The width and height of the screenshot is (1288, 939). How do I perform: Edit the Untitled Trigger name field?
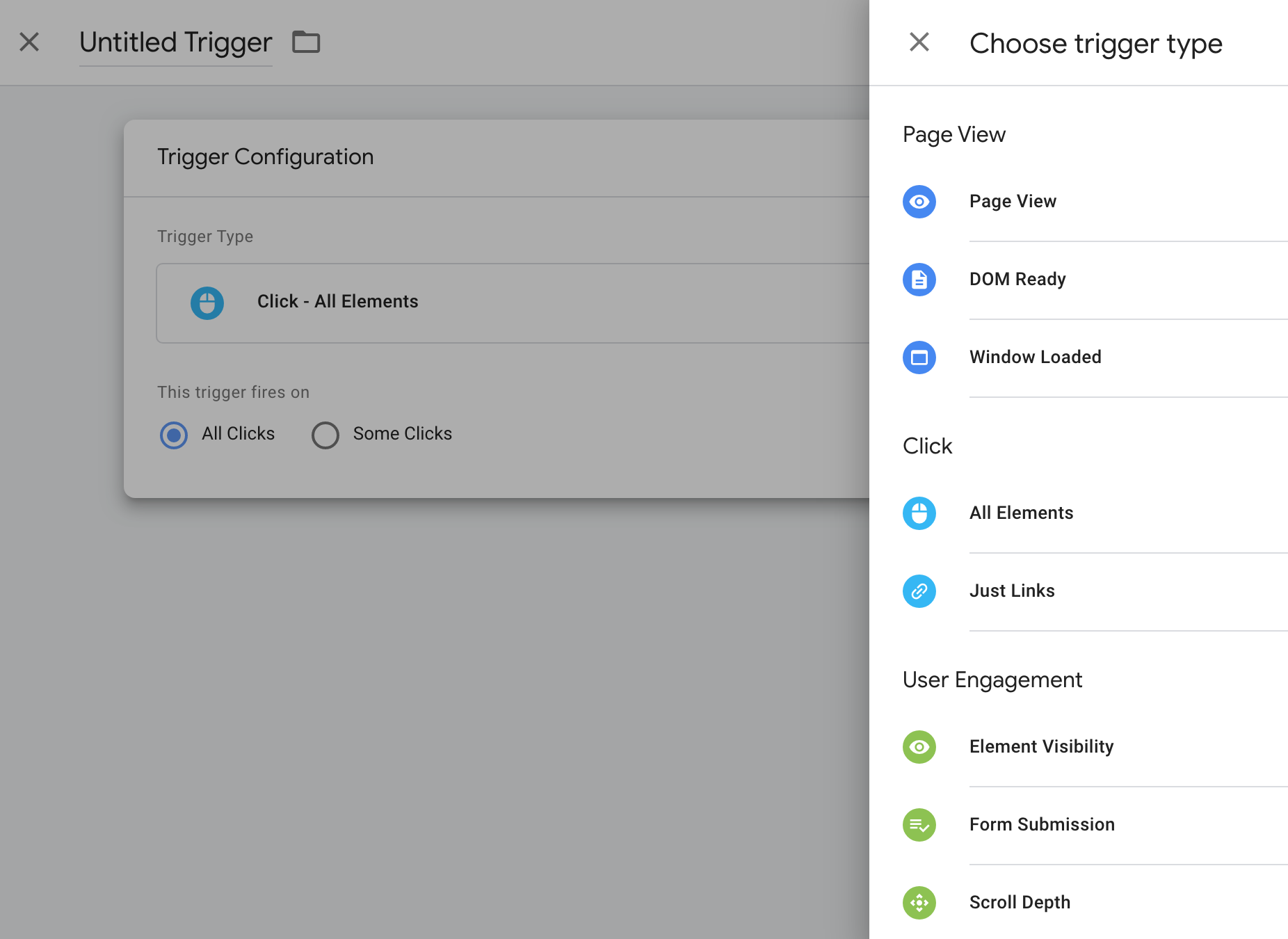pyautogui.click(x=175, y=42)
